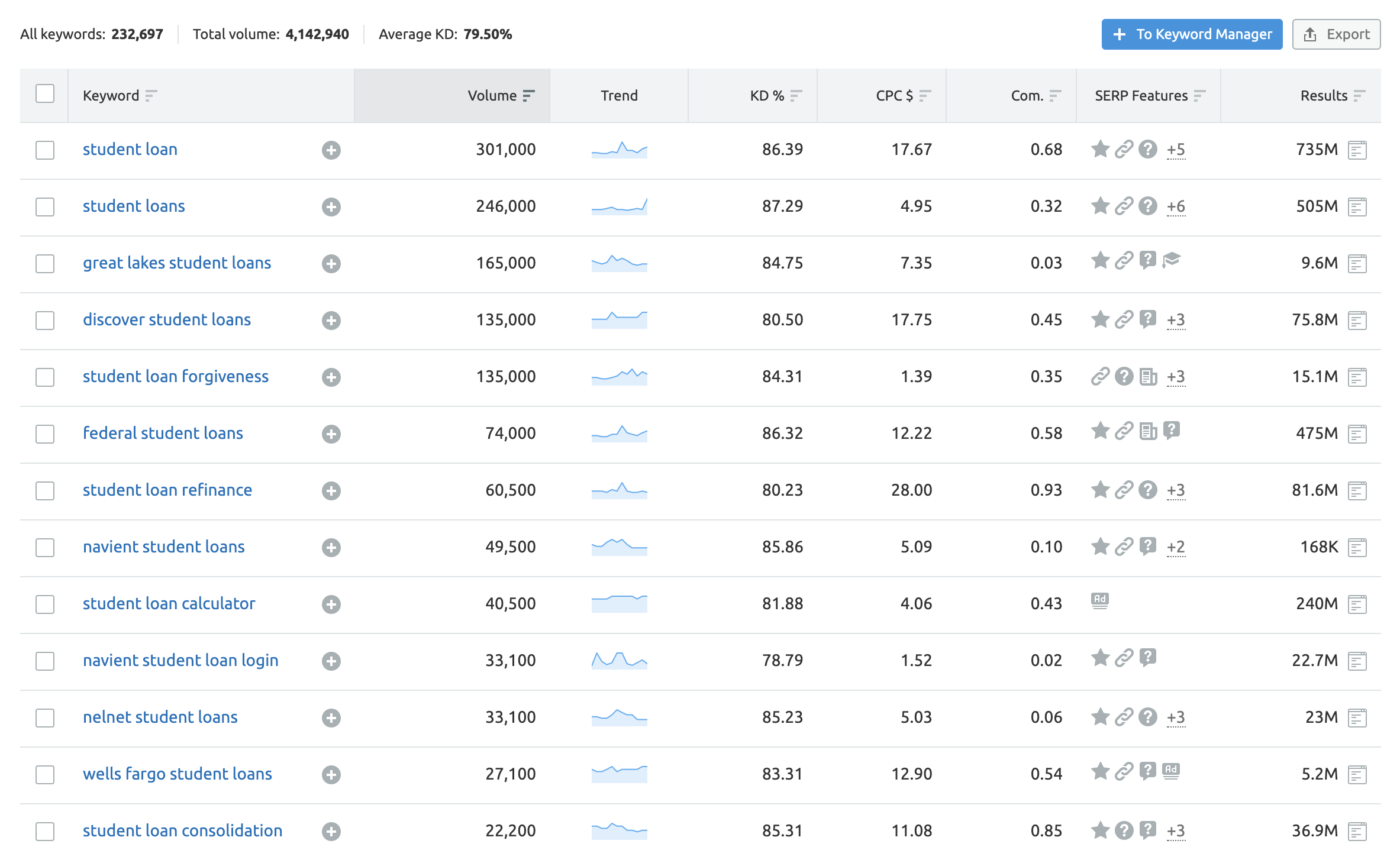Click the add icon next to 'student loan refinance'
This screenshot has height=860, width=1400.
[330, 489]
